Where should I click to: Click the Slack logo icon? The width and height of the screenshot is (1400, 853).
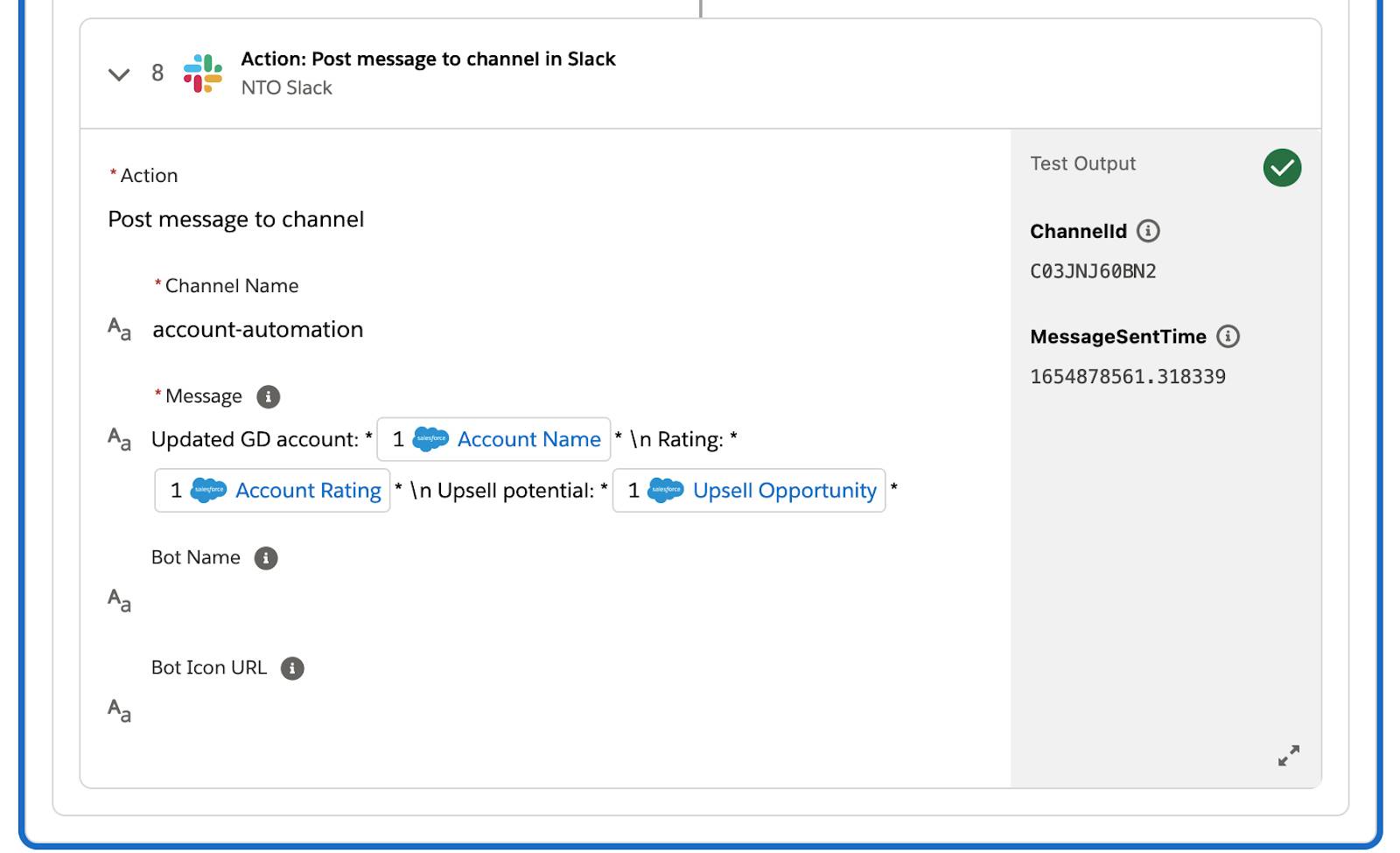tap(203, 73)
